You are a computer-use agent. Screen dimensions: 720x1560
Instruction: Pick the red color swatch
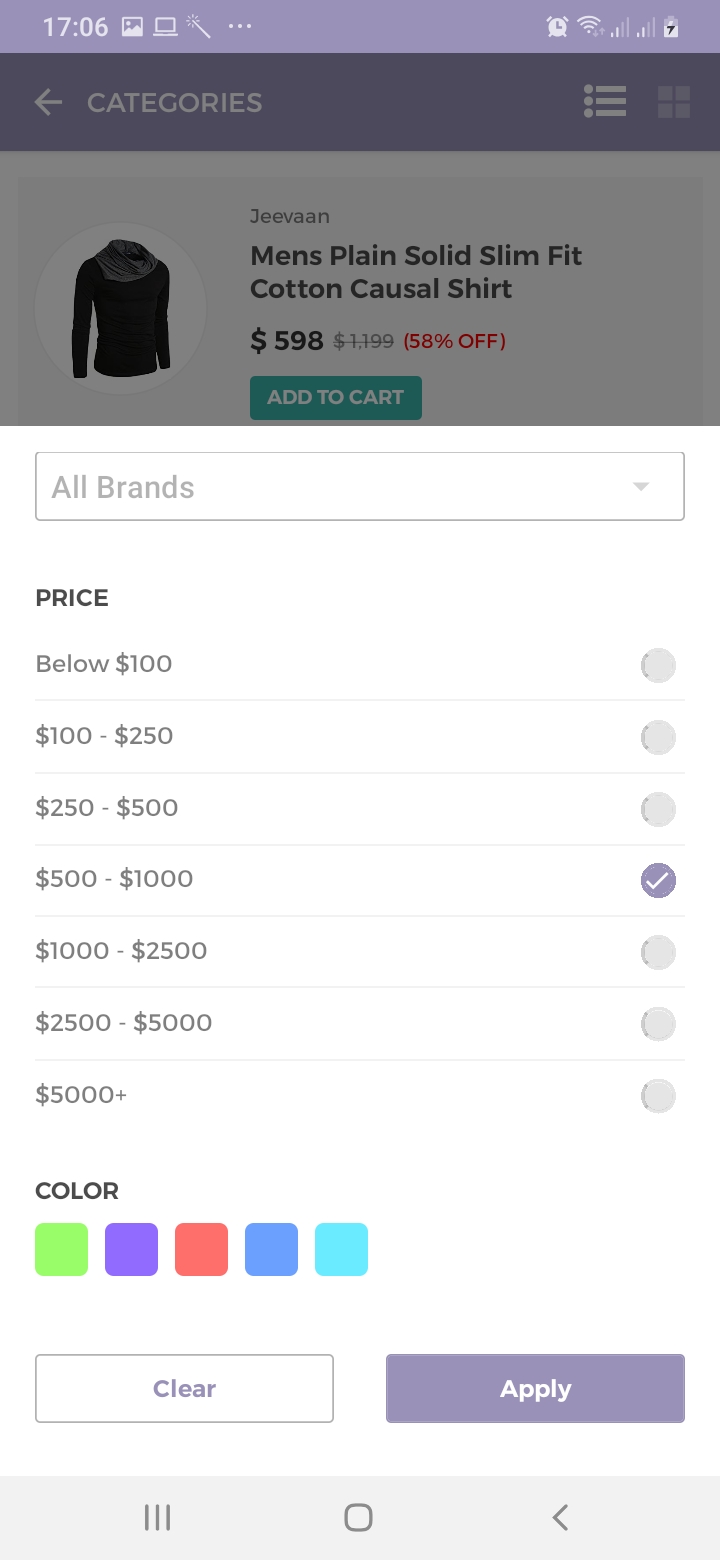(201, 1249)
